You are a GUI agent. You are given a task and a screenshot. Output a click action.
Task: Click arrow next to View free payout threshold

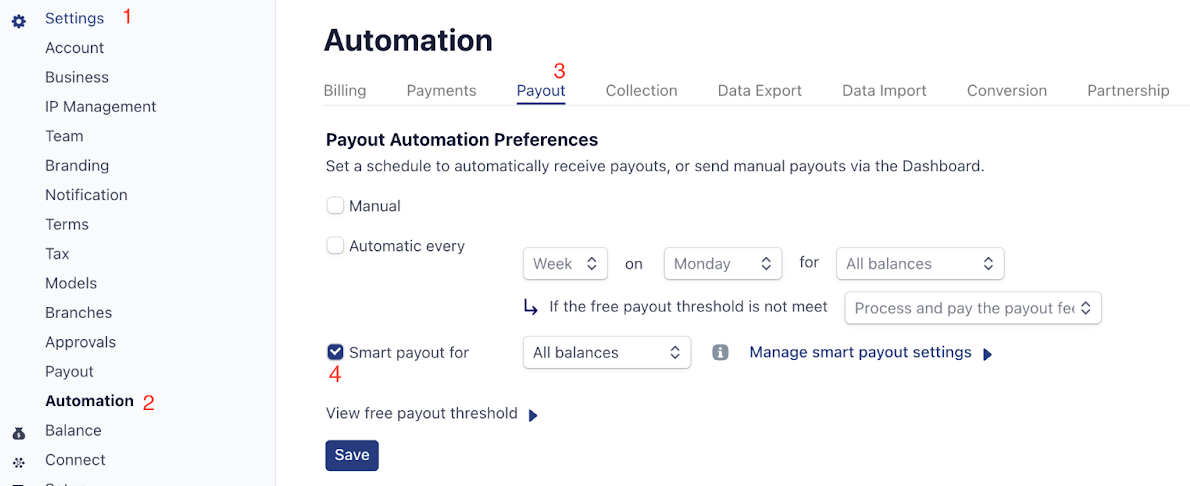(x=533, y=415)
